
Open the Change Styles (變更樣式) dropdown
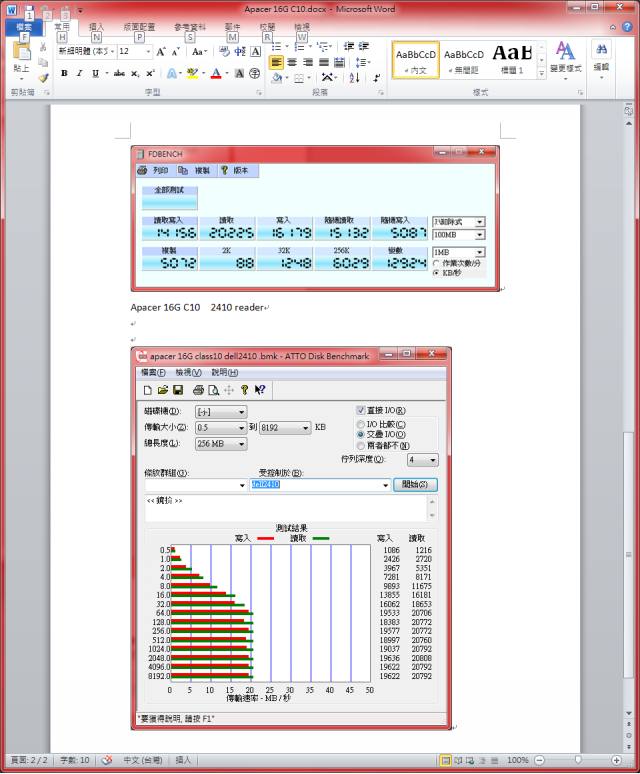coord(566,62)
